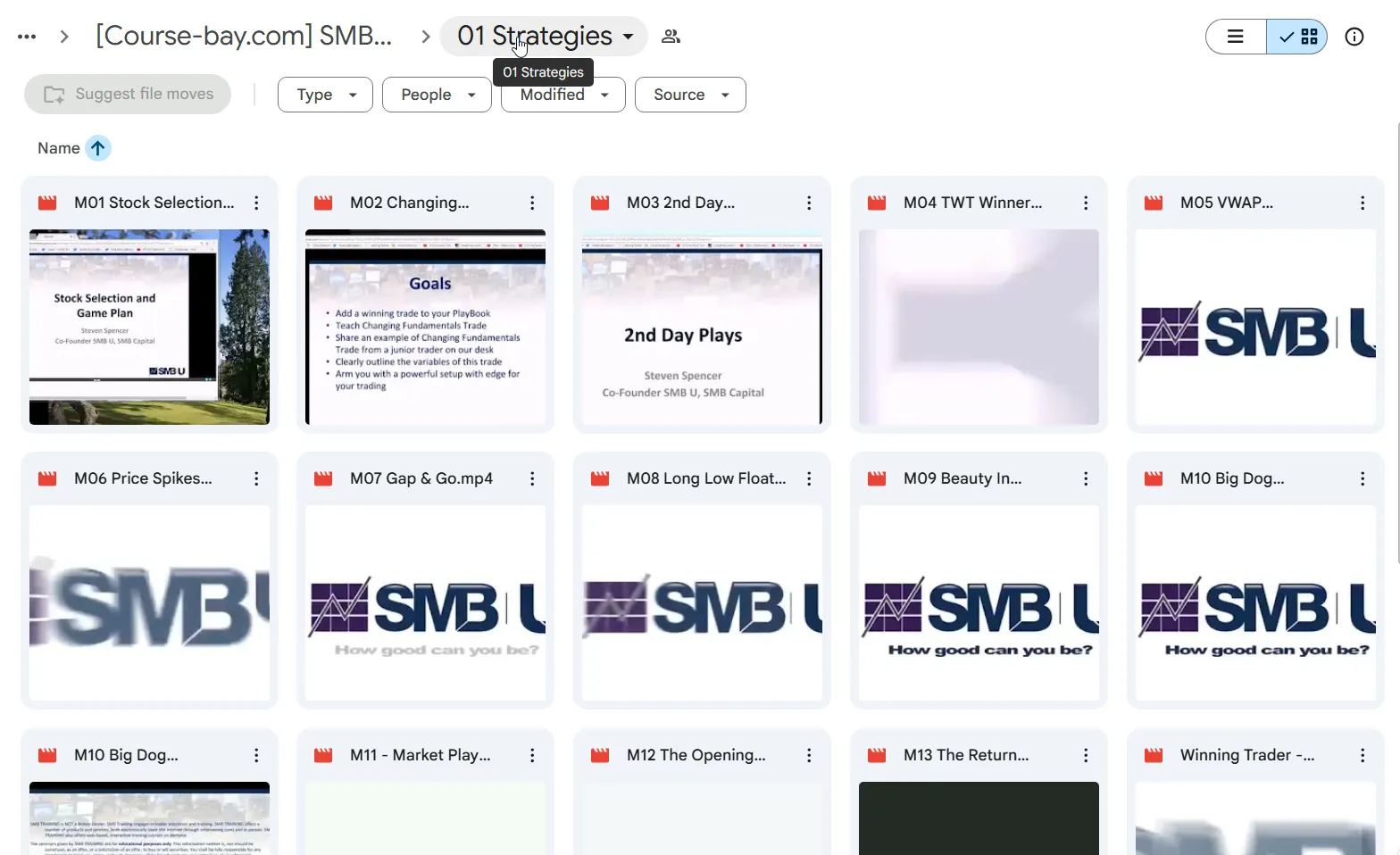The height and width of the screenshot is (855, 1400).
Task: Select the thumbnail of M07 Gap & Go.mp4
Action: (426, 603)
